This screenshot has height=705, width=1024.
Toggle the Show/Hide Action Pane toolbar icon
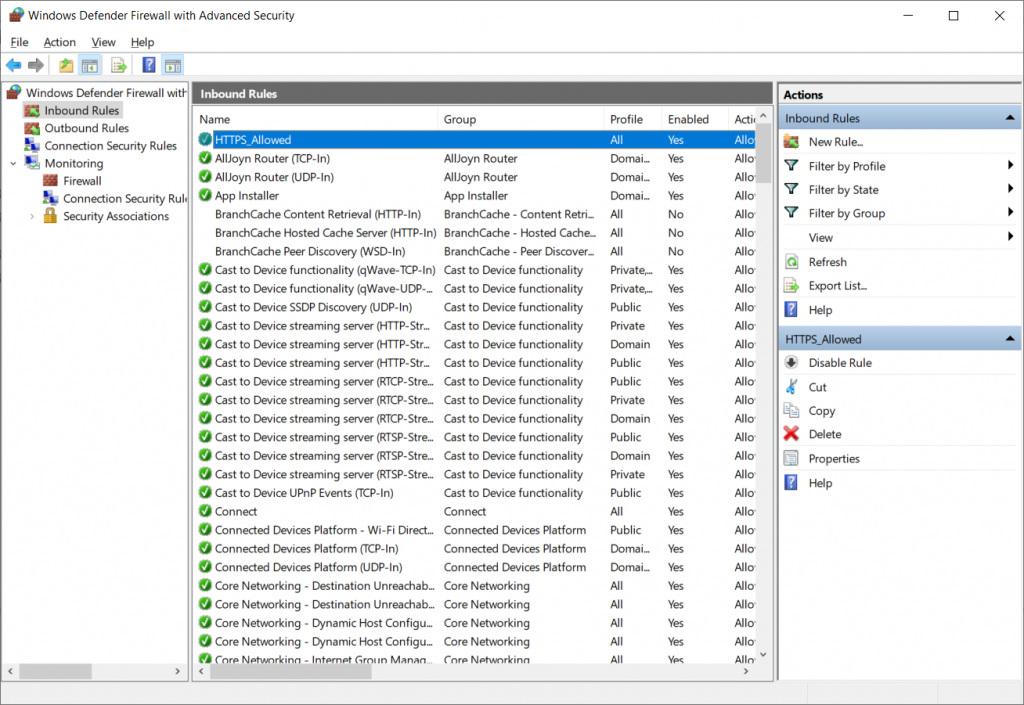(x=173, y=65)
